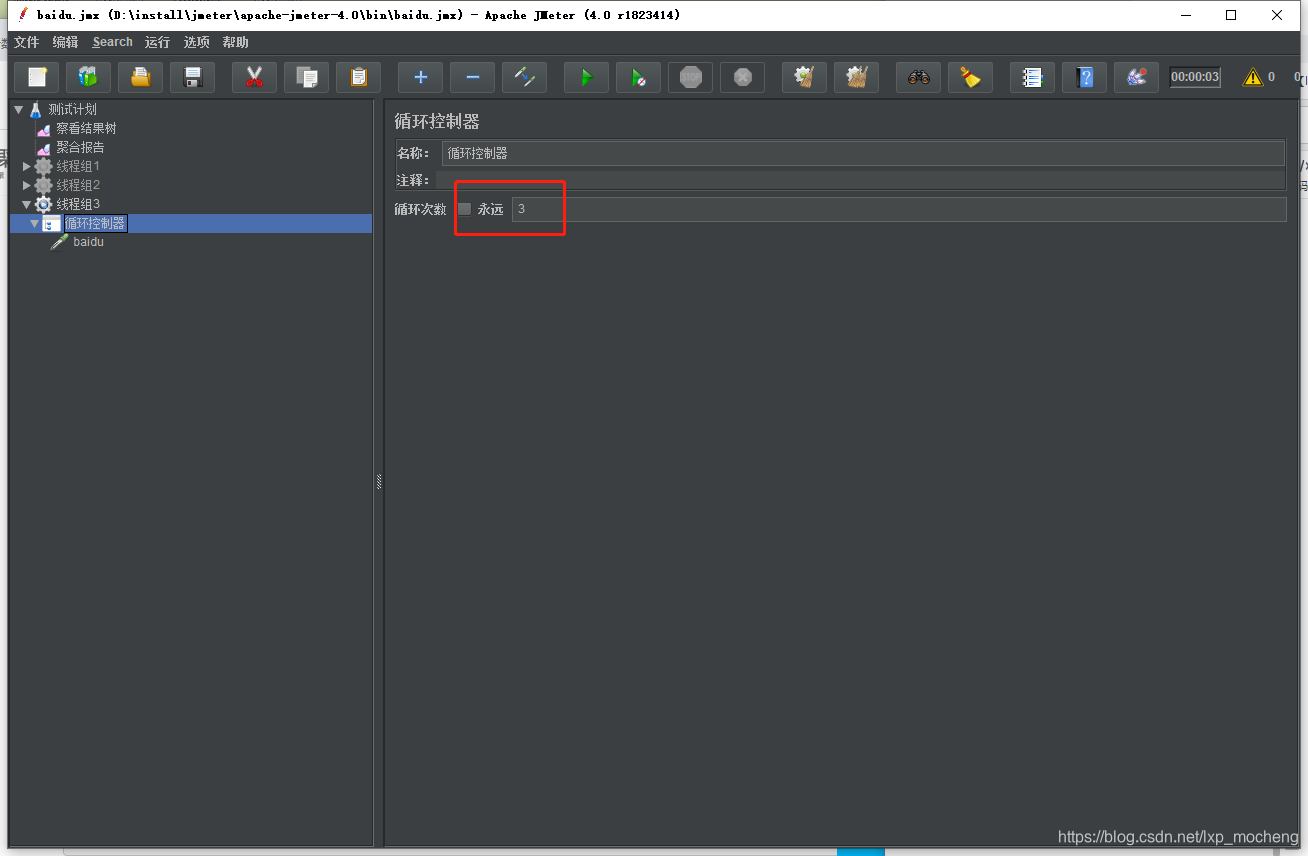Open the 编辑 menu
This screenshot has height=856, width=1308.
click(x=65, y=42)
